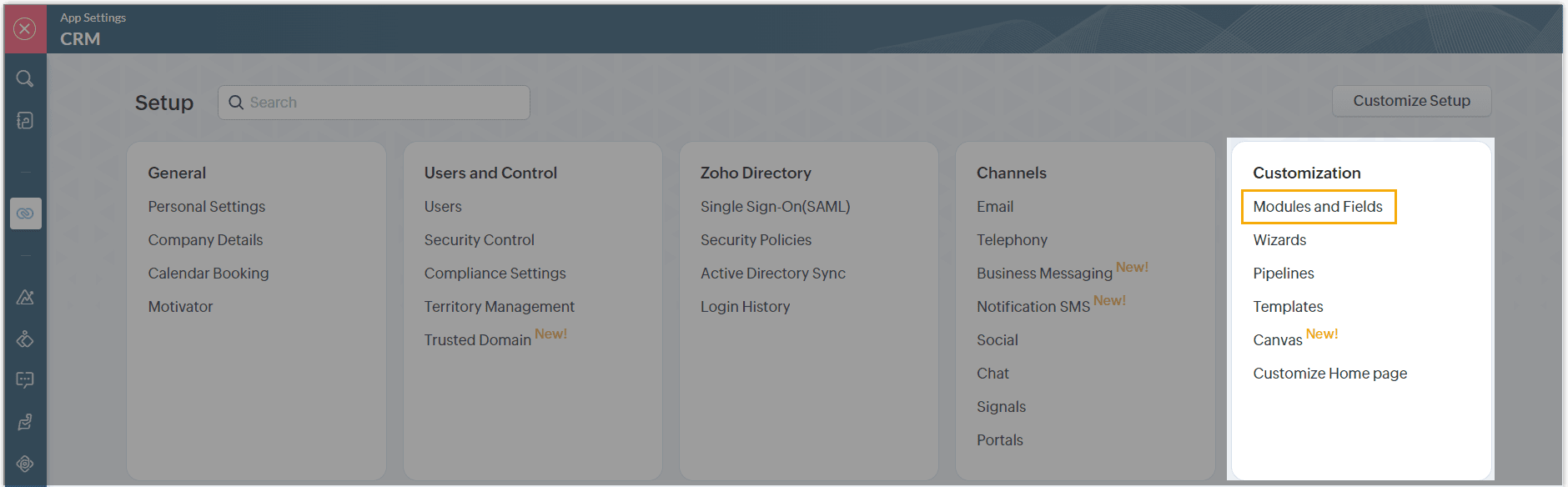Screen dimensions: 1568x487
Task: Open Territory Management
Action: point(499,307)
